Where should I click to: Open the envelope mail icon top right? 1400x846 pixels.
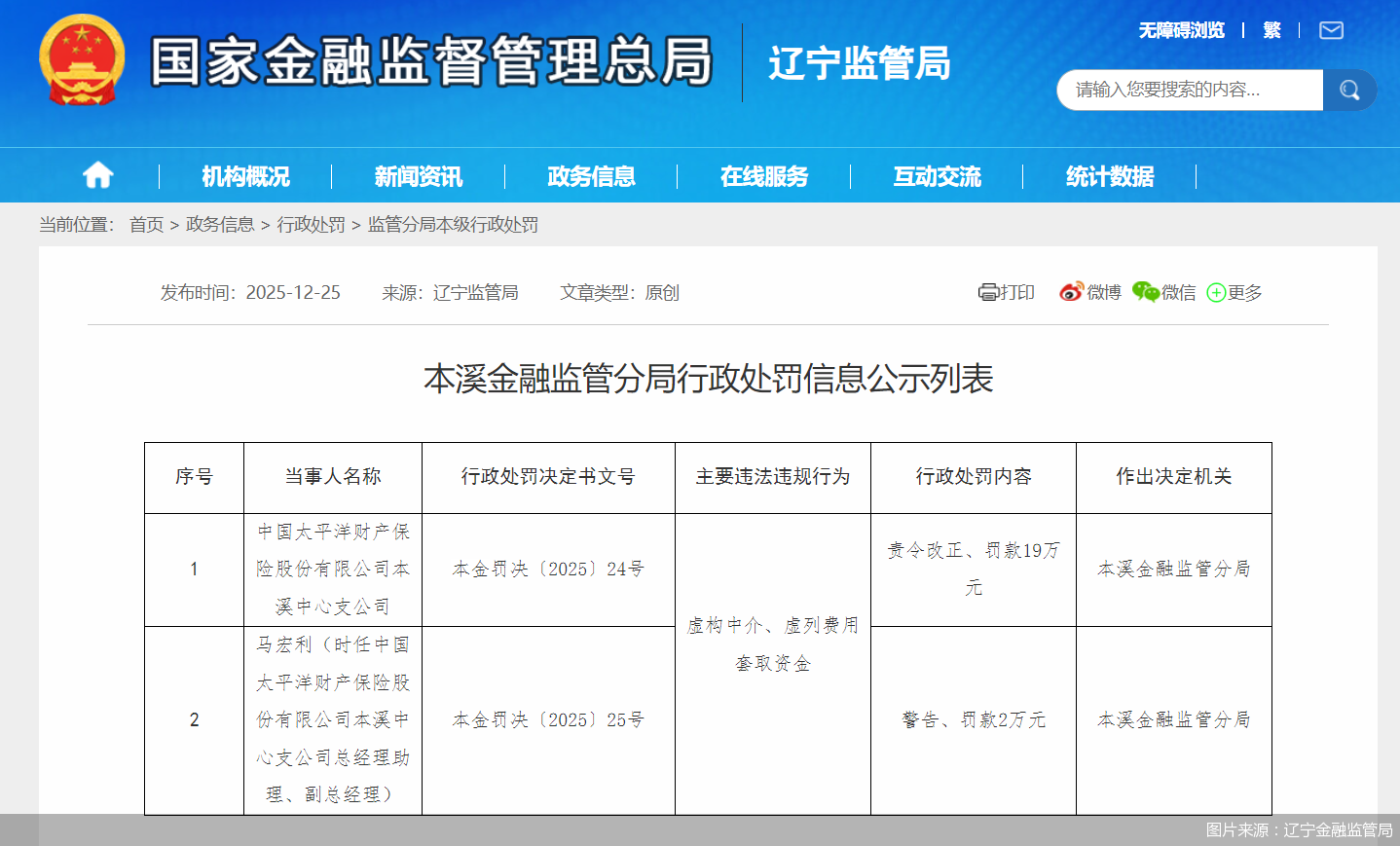[1330, 30]
